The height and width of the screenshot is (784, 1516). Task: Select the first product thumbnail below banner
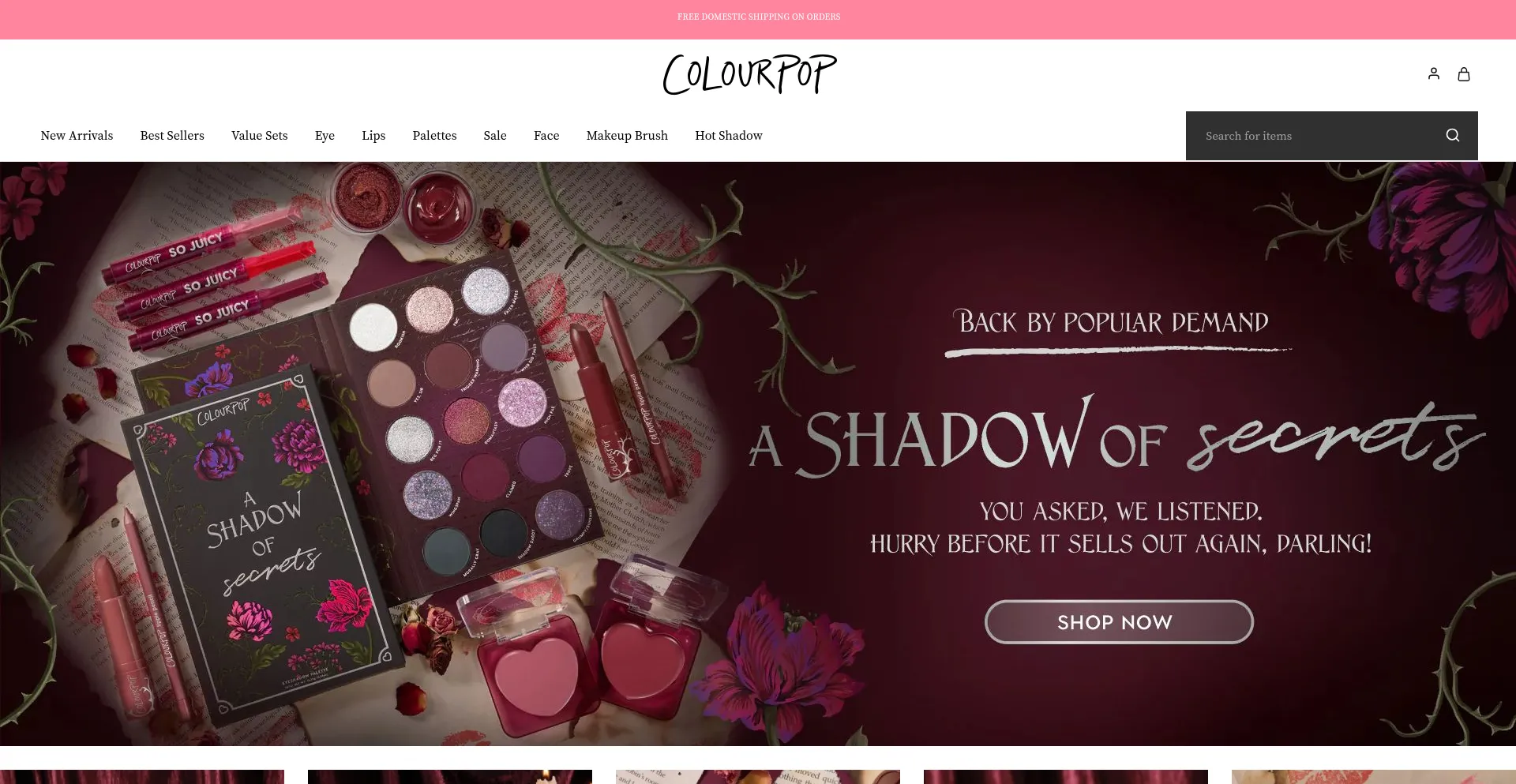coord(142,777)
